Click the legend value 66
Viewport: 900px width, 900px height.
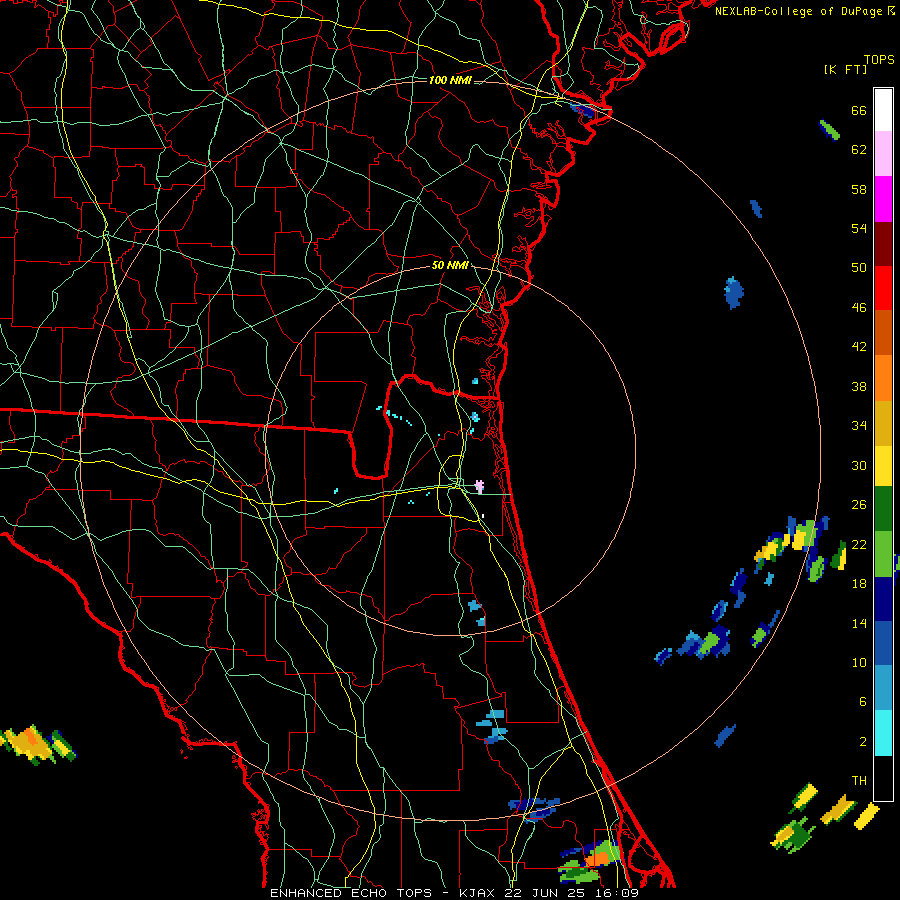click(x=859, y=111)
